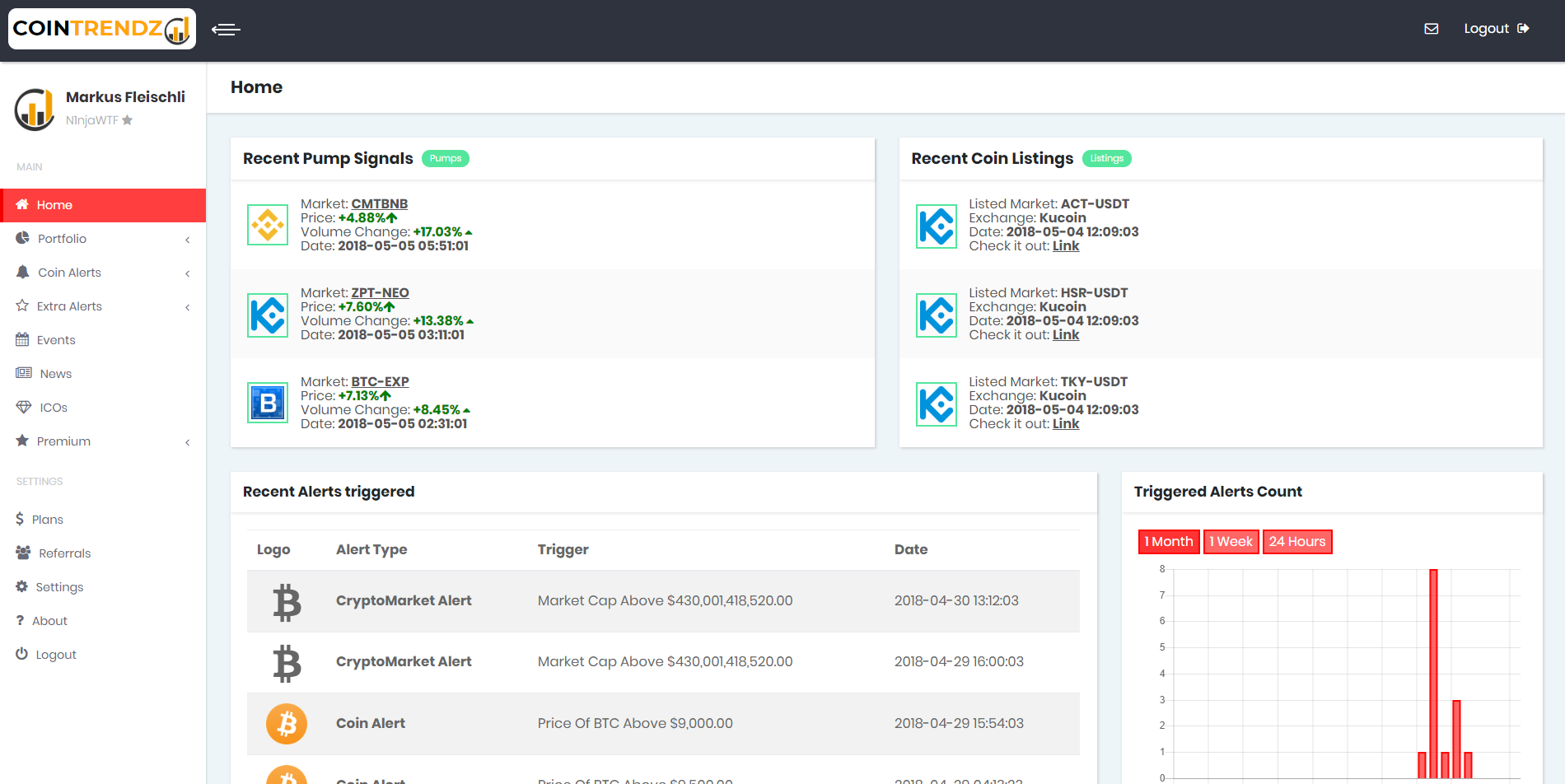Viewport: 1565px width, 784px height.
Task: Open the BTC-EXP market link
Action: pos(381,382)
